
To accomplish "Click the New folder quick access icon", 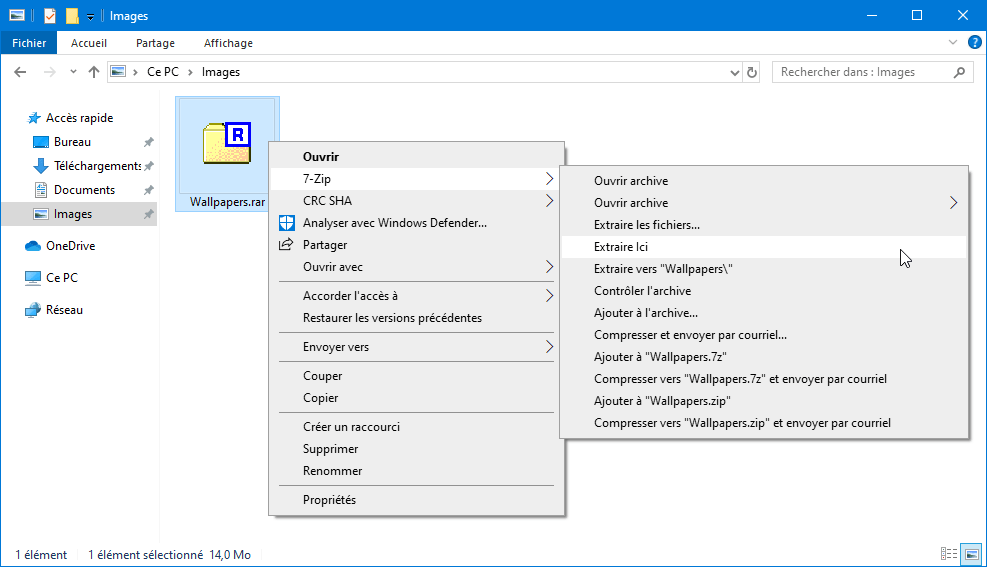I will (x=72, y=16).
